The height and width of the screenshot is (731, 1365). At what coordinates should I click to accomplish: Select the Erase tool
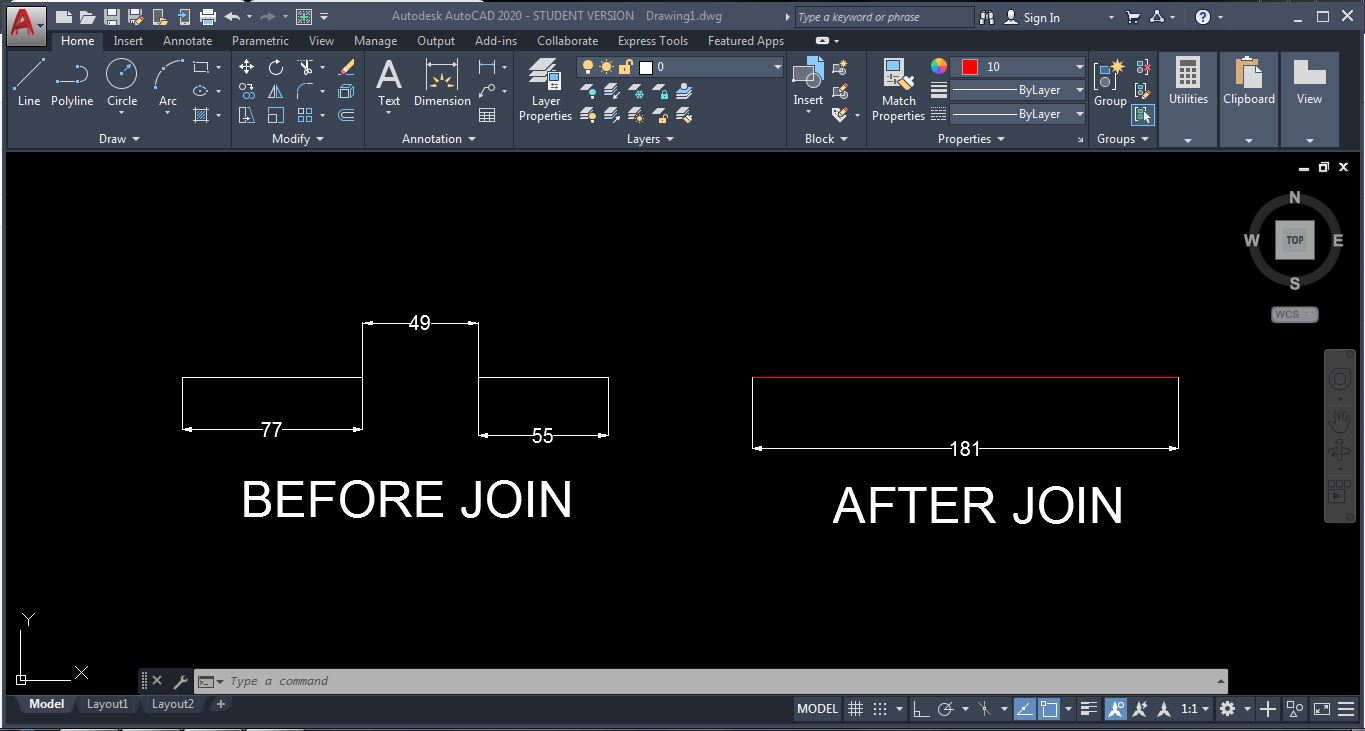point(347,67)
